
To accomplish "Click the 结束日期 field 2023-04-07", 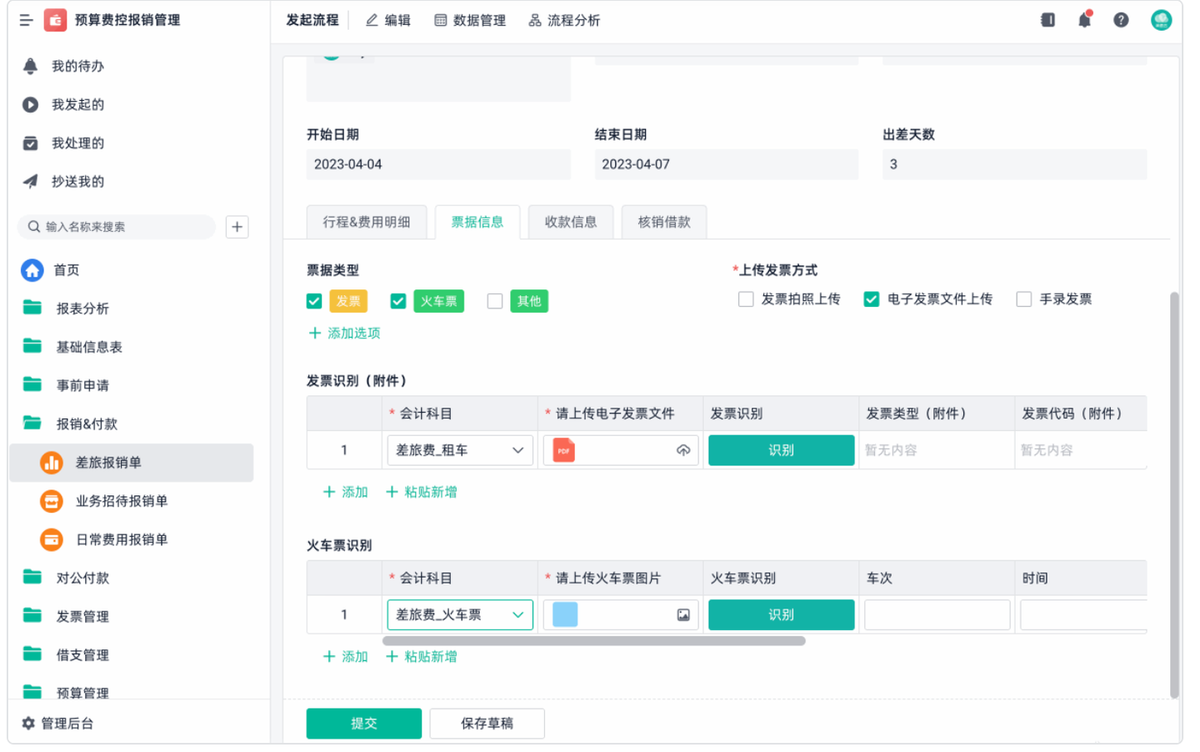I will pos(726,164).
